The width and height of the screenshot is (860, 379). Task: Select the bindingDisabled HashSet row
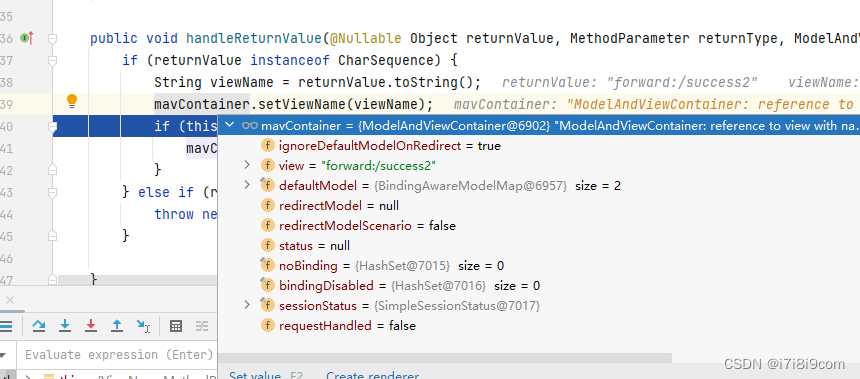click(x=539, y=285)
